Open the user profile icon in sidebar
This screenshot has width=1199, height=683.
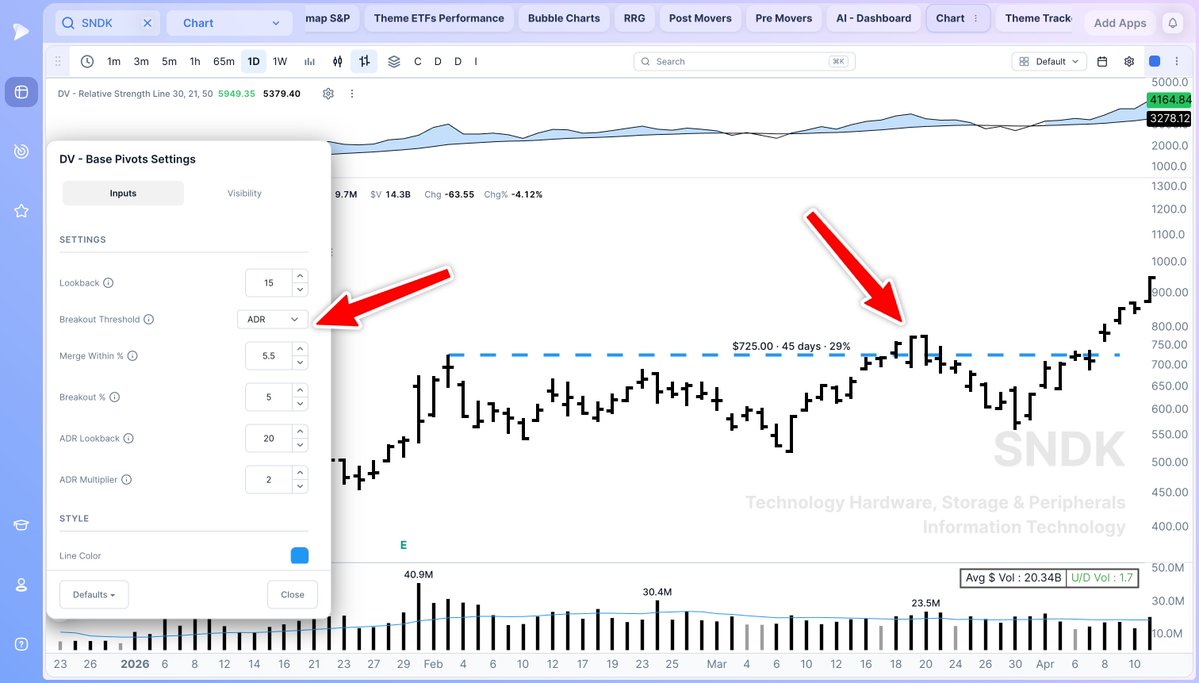coord(21,585)
